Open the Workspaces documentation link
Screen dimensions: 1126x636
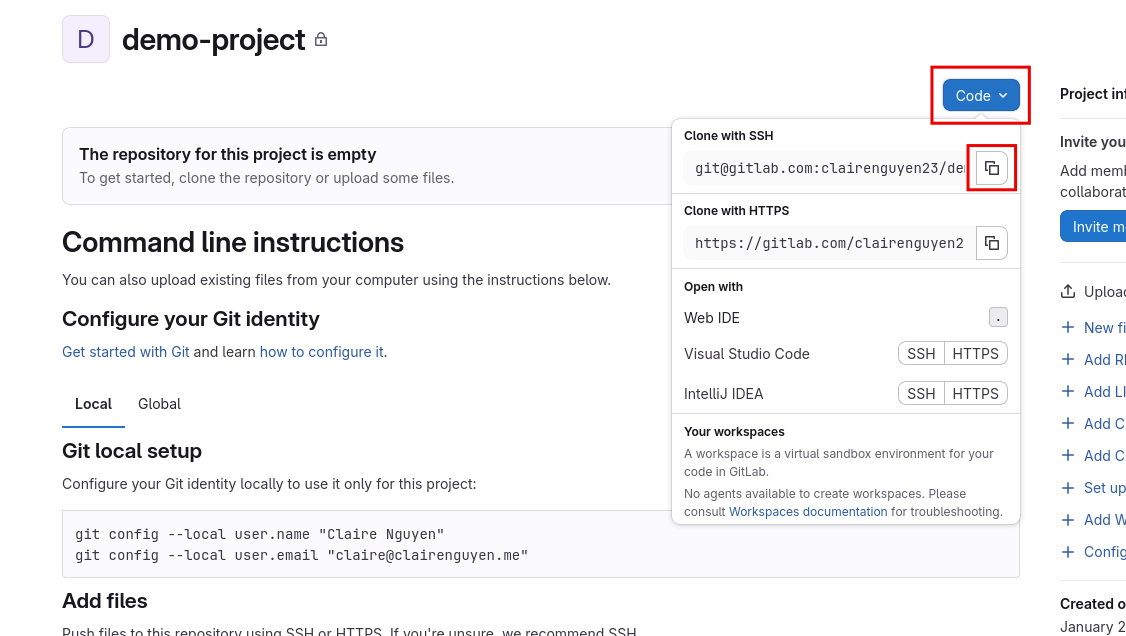pyautogui.click(x=807, y=511)
